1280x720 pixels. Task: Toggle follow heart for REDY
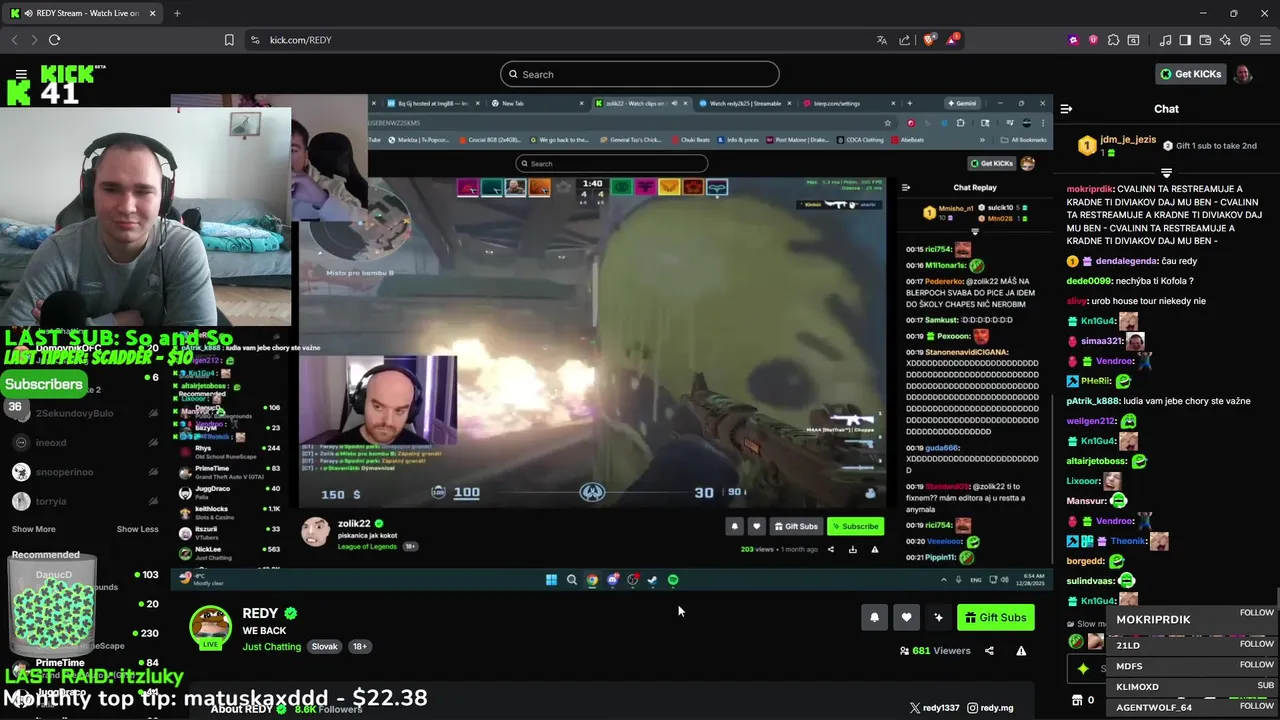[906, 618]
